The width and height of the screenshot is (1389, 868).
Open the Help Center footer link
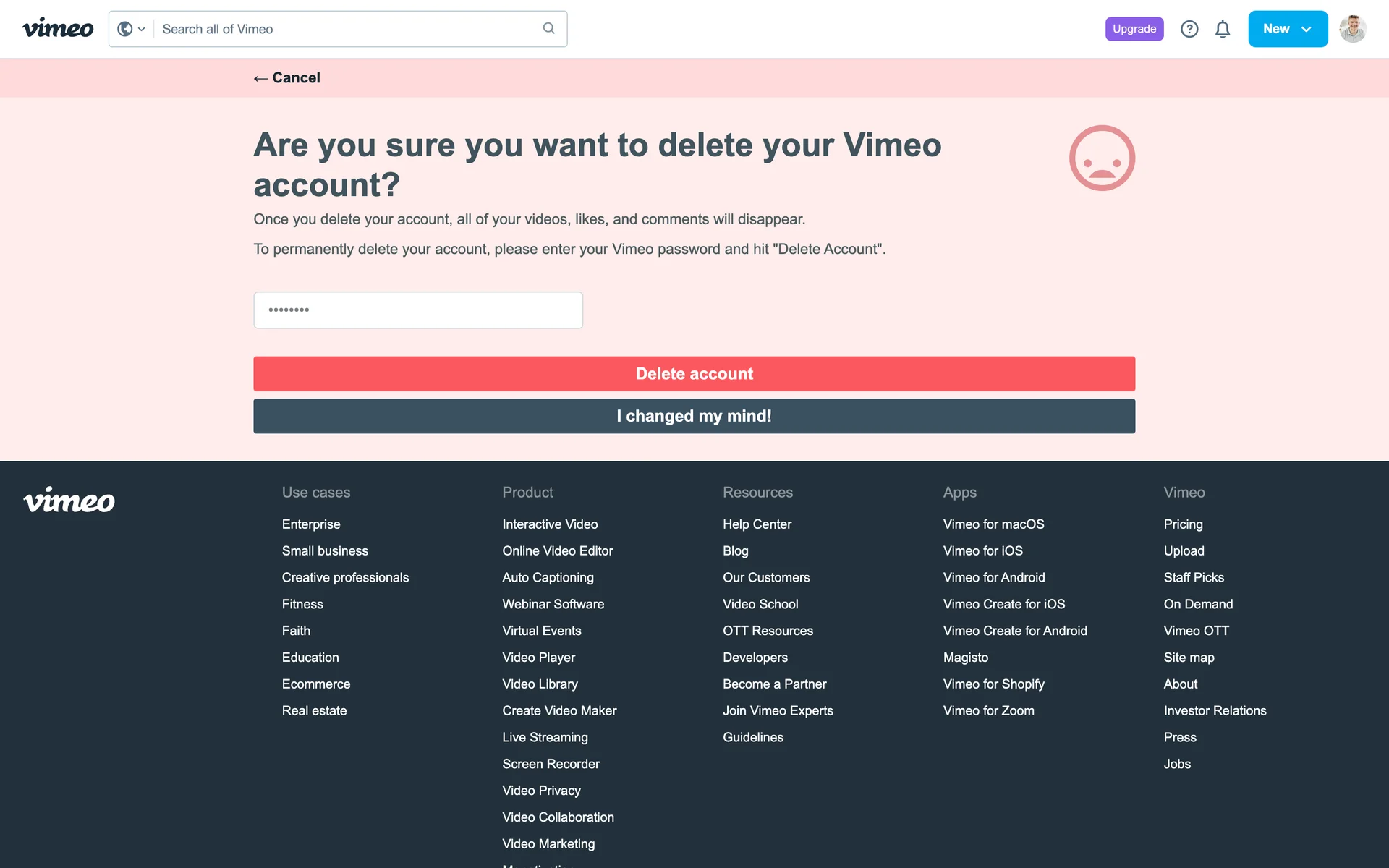(x=757, y=524)
